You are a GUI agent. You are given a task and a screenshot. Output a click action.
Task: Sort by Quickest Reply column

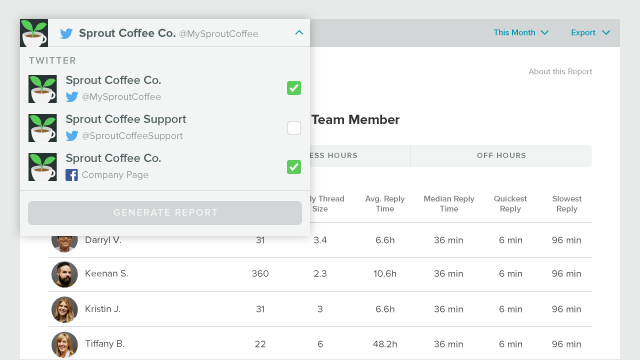tap(510, 204)
